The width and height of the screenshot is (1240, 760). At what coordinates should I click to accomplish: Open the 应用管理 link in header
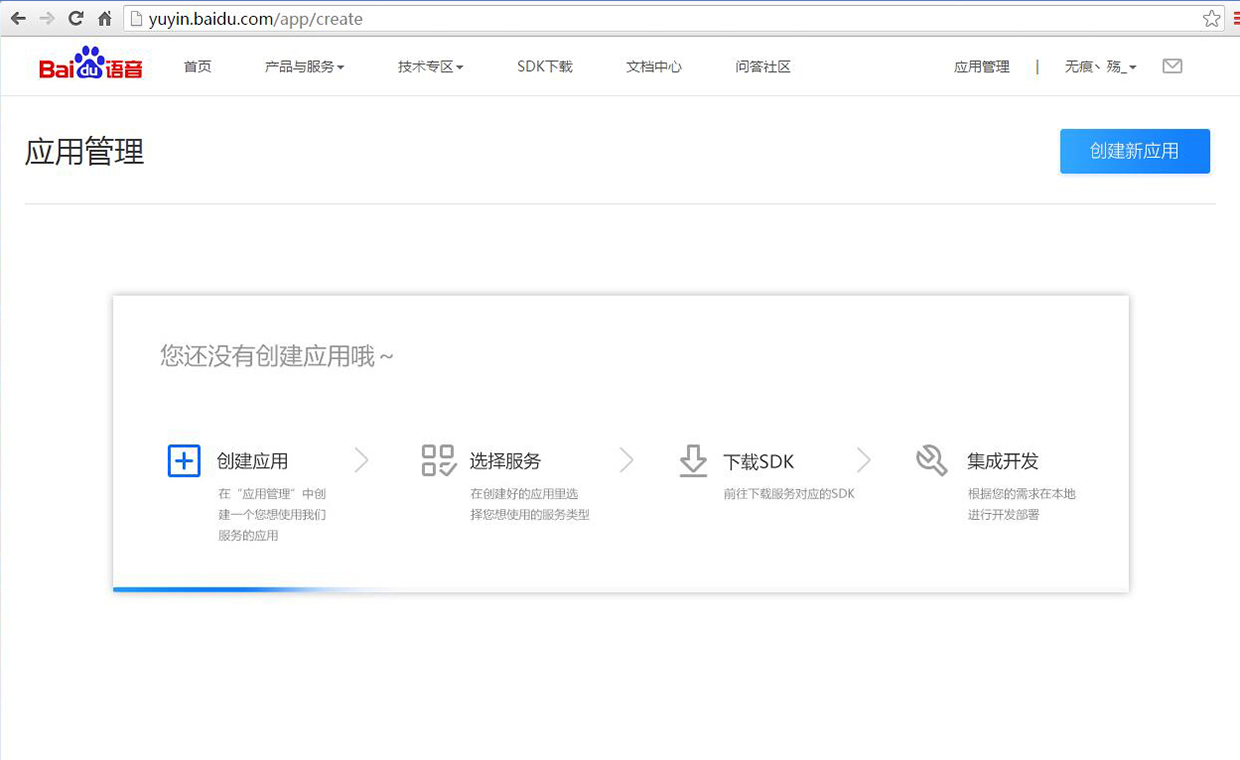981,67
